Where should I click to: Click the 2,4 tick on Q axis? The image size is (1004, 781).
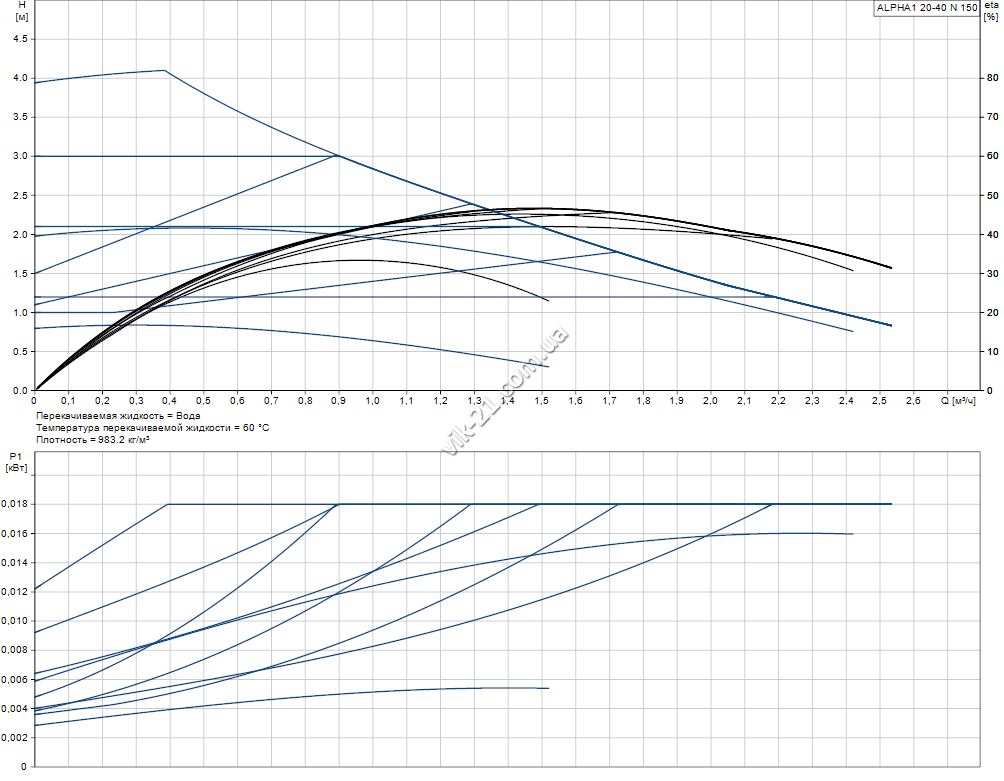pos(846,401)
